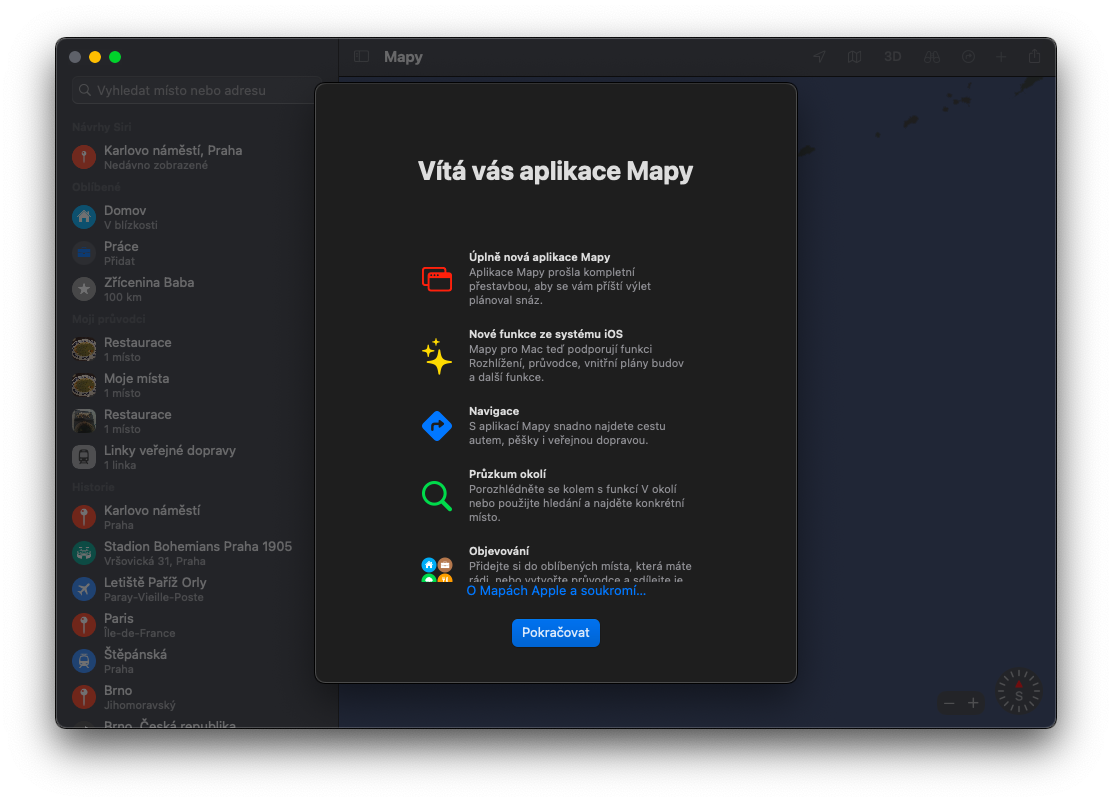The height and width of the screenshot is (802, 1112).
Task: Select Letiště Paříž Orly history item
Action: tap(196, 589)
